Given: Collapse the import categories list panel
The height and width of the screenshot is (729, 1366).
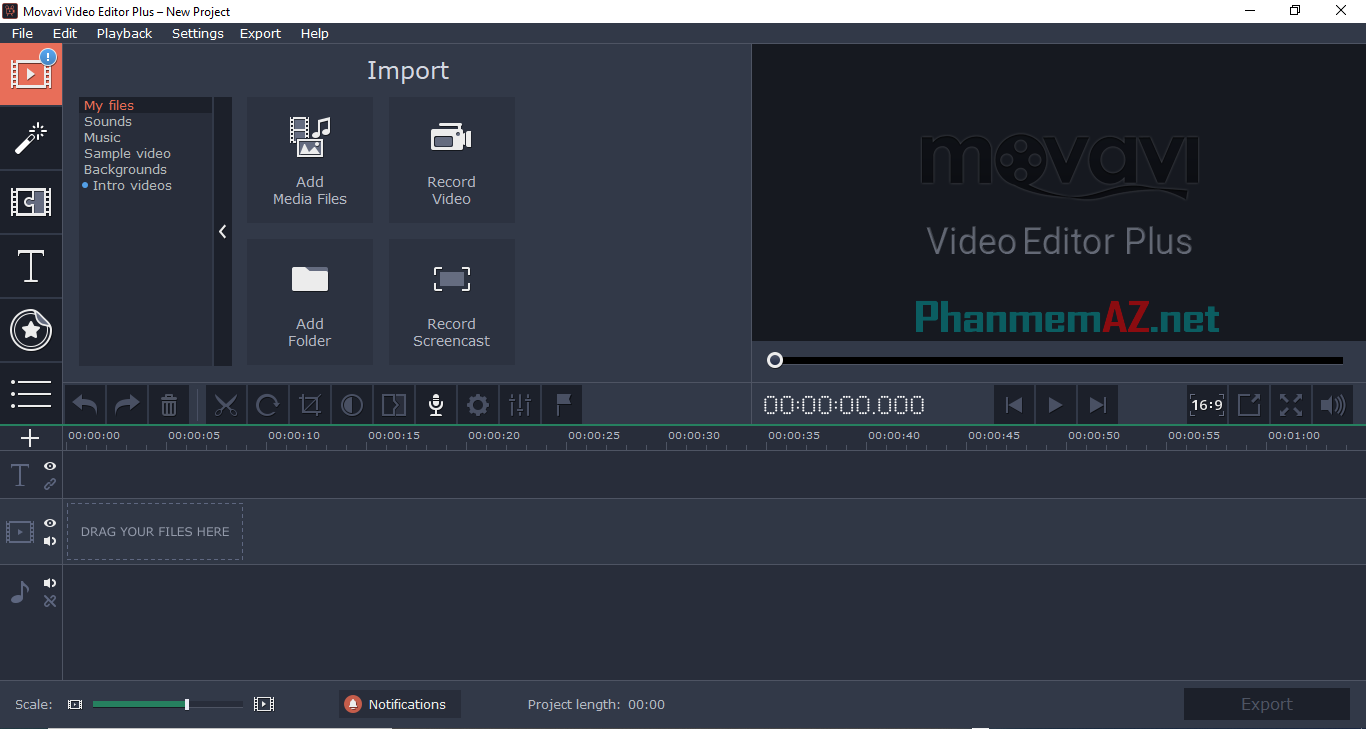Looking at the screenshot, I should tap(222, 231).
